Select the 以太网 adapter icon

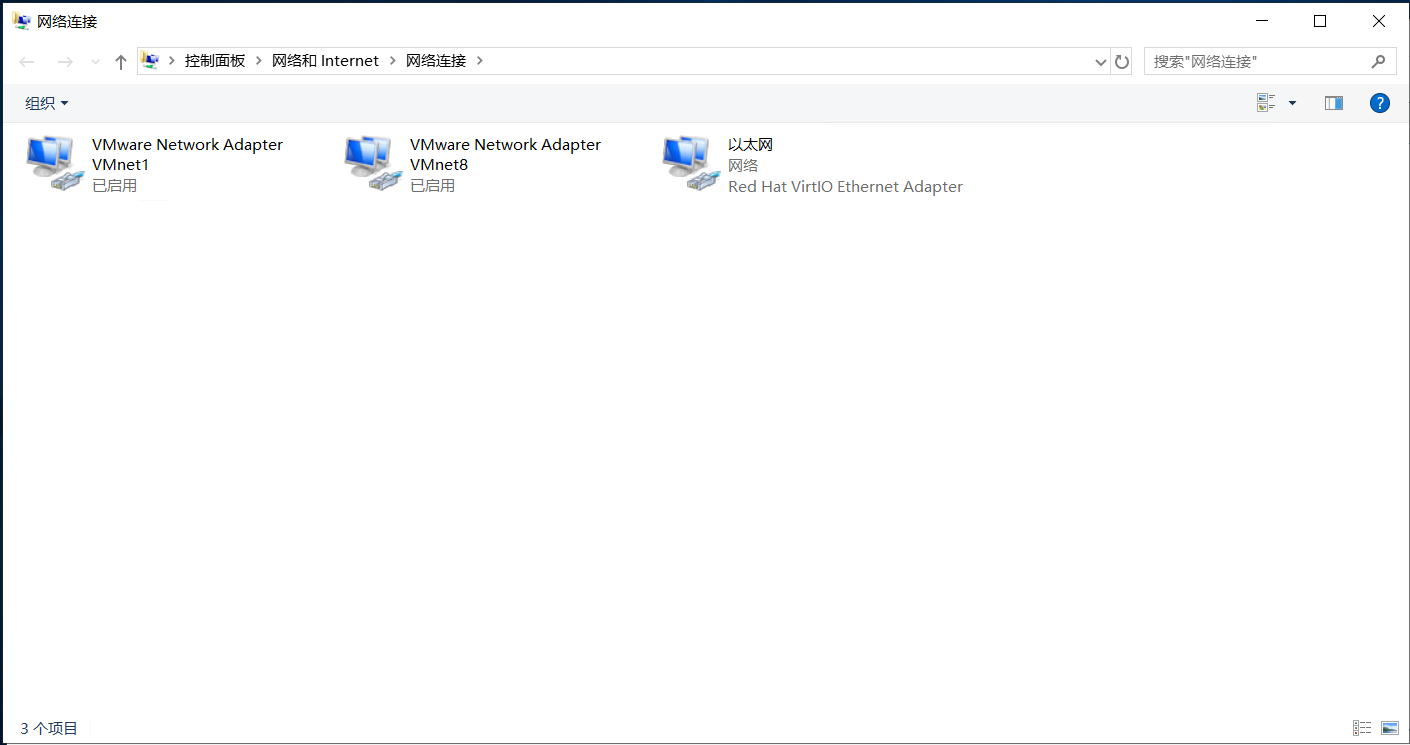(x=689, y=164)
